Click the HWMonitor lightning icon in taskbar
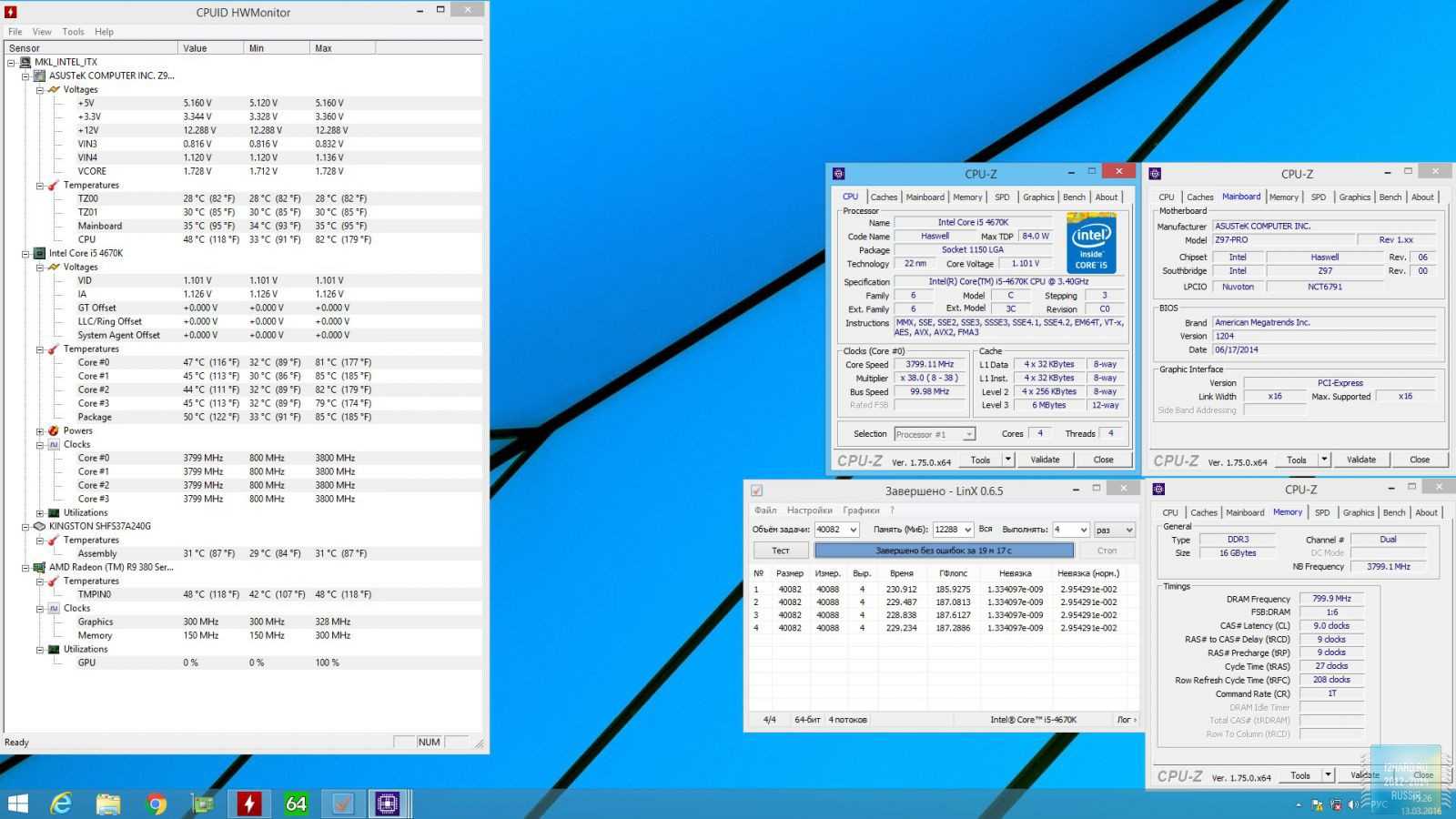The height and width of the screenshot is (819, 1456). (x=248, y=804)
